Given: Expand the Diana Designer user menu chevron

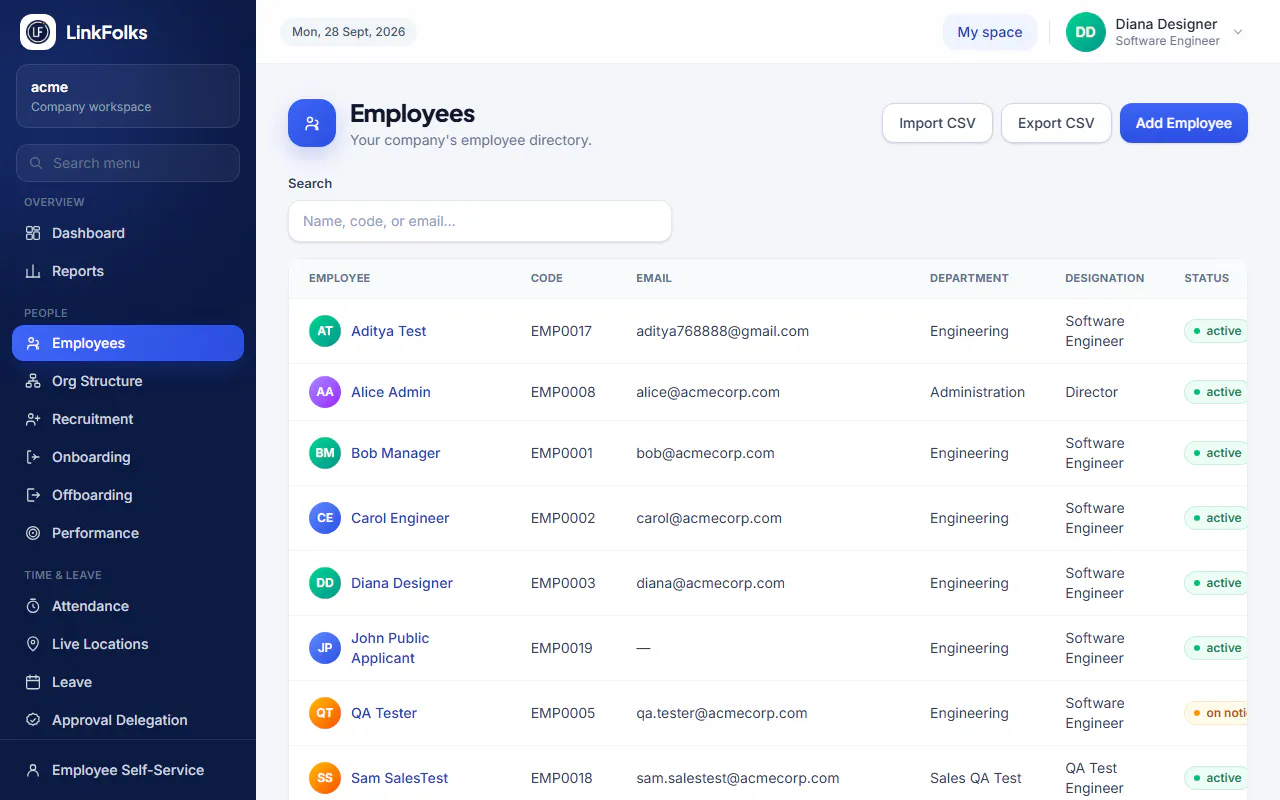Looking at the screenshot, I should 1238,32.
